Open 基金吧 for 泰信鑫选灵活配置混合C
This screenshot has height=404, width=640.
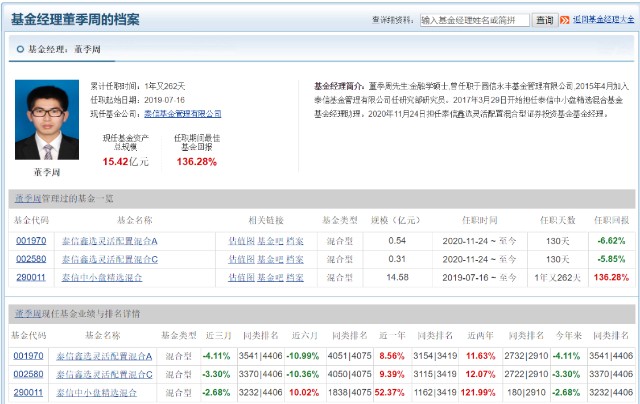(269, 259)
